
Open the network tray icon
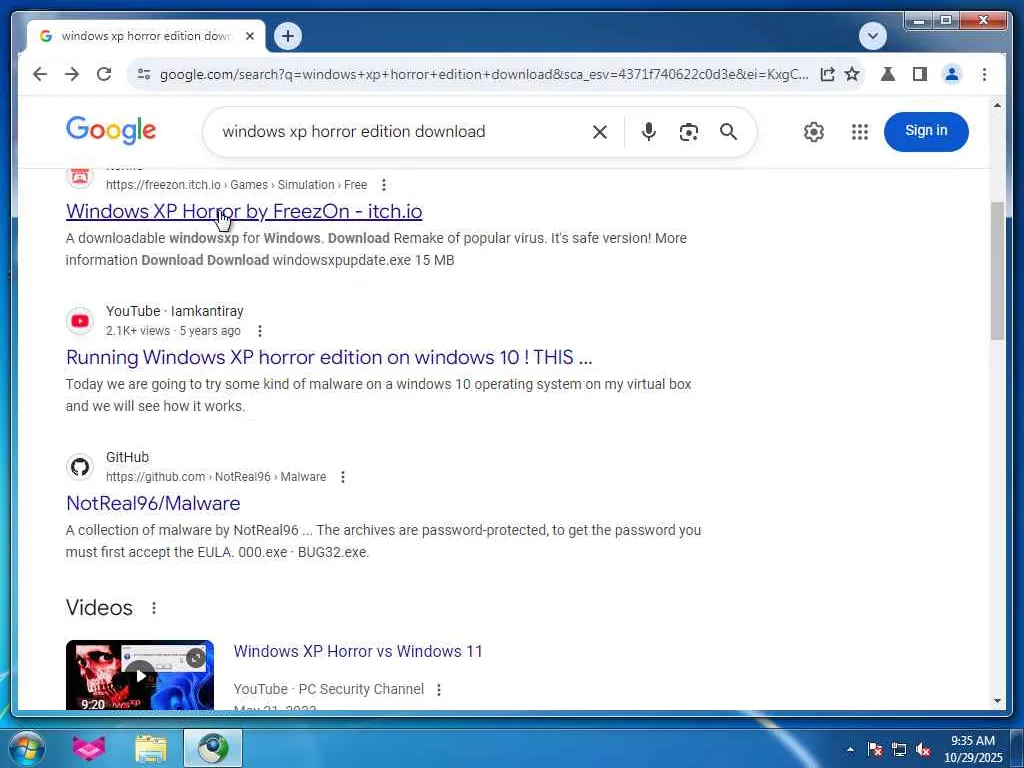[899, 749]
